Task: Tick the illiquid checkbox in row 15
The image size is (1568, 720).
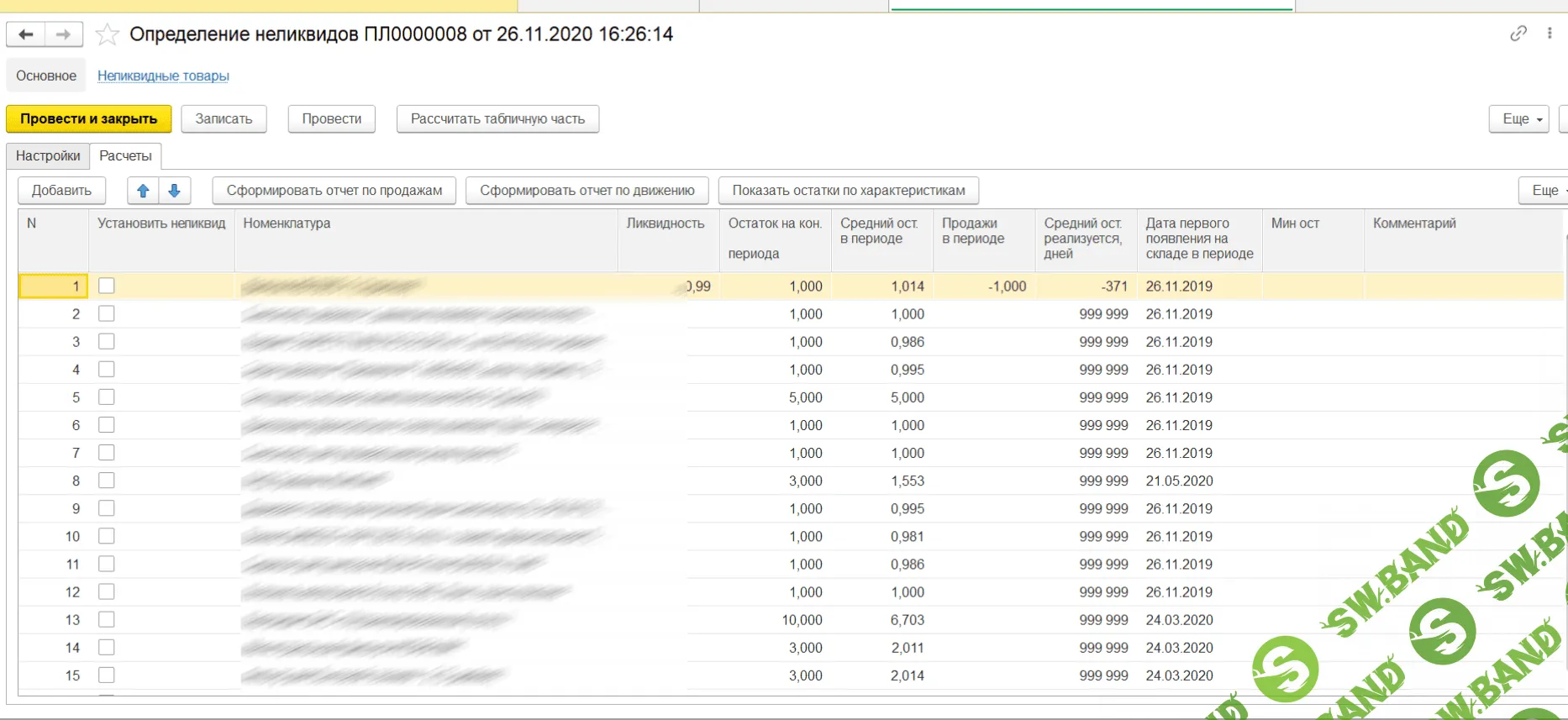Action: (x=106, y=675)
